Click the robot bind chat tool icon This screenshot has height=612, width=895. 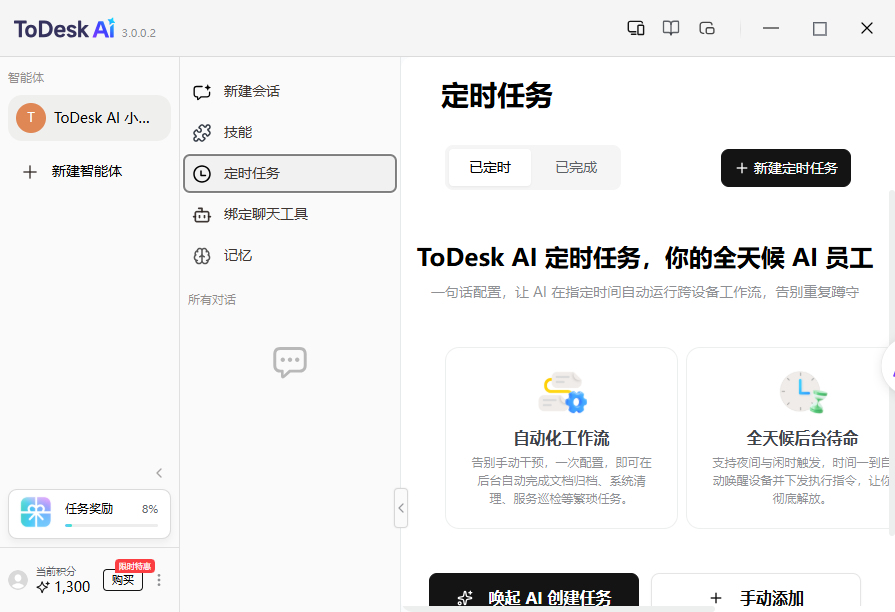coord(202,215)
